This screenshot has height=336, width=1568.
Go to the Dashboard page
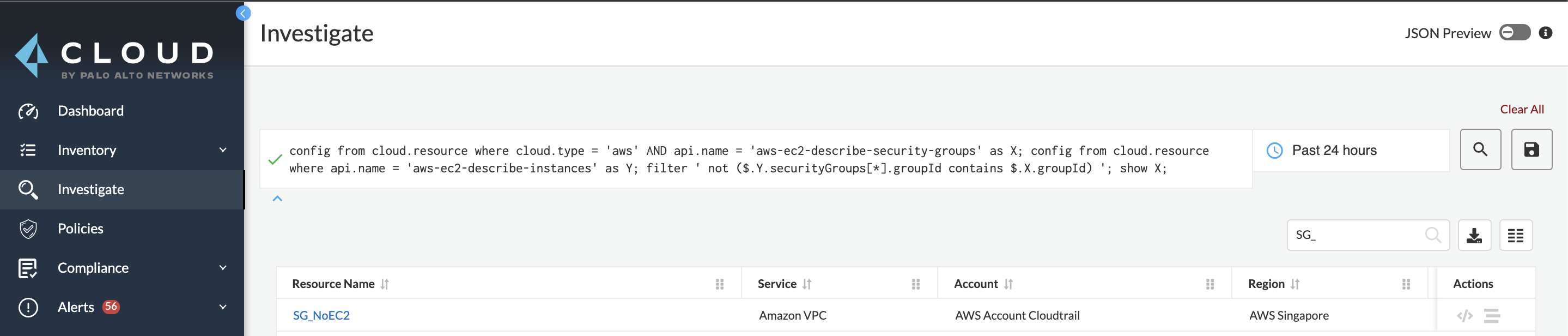click(x=90, y=111)
